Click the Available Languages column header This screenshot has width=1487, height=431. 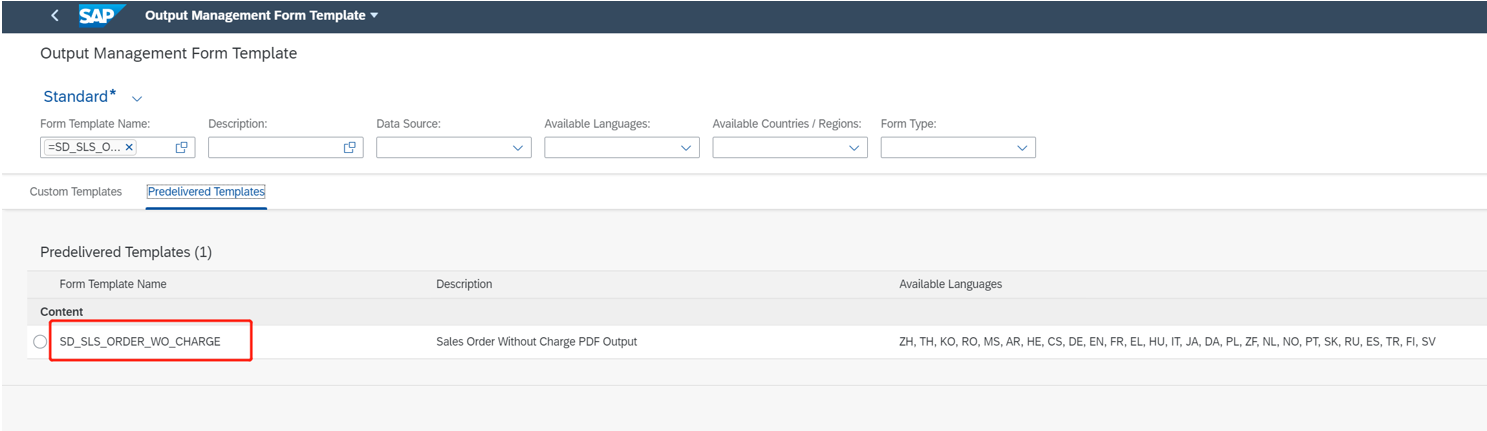tap(950, 284)
